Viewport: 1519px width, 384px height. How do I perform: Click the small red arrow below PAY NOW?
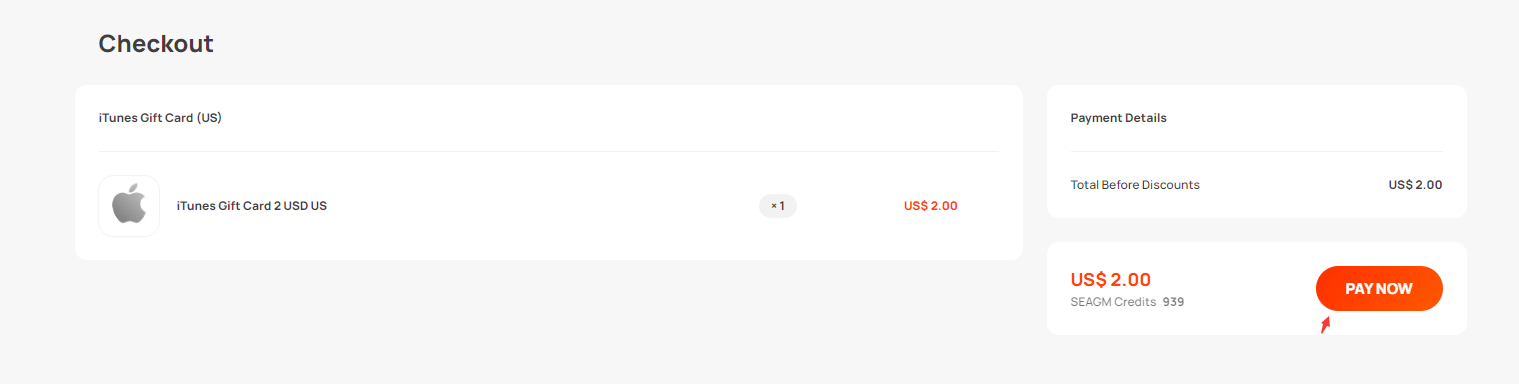(1326, 324)
